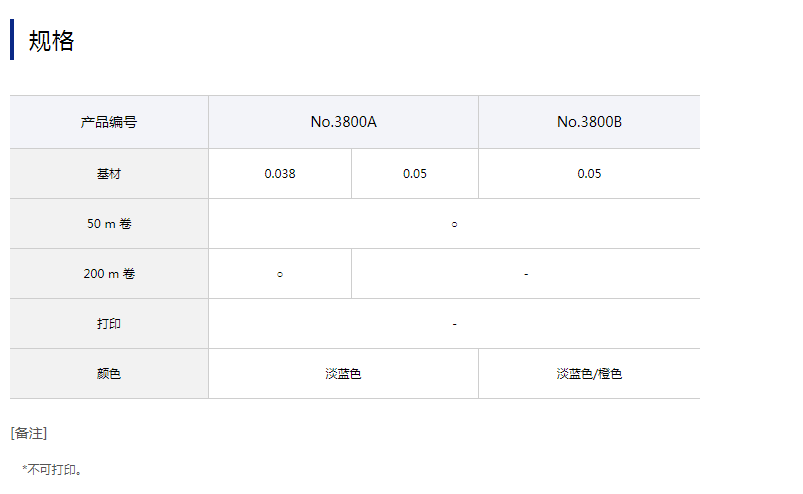Image resolution: width=803 pixels, height=494 pixels.
Task: Click the [备注] notes label
Action: tap(29, 433)
